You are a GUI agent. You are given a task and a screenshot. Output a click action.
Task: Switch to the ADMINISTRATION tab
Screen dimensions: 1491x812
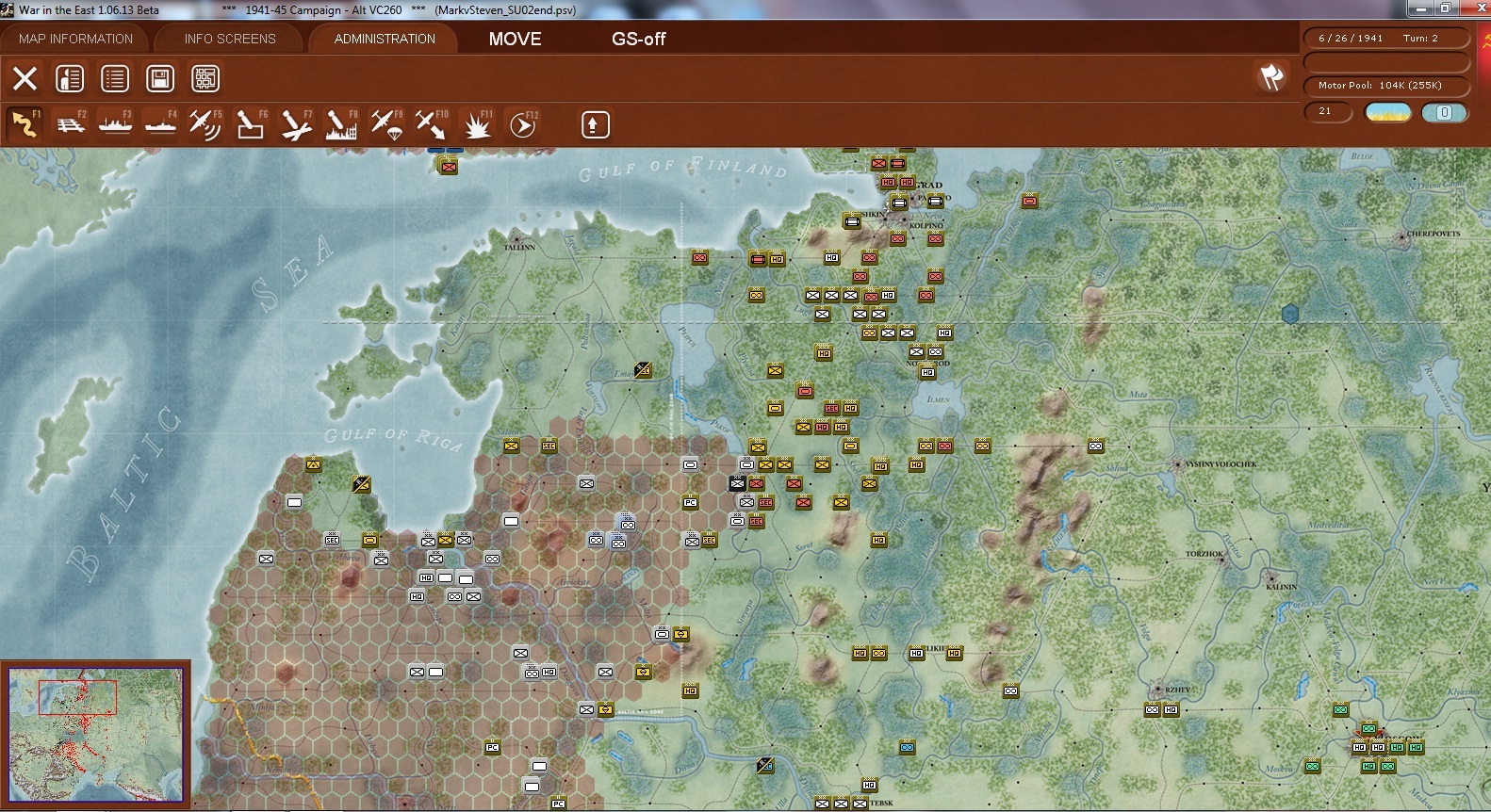(385, 39)
